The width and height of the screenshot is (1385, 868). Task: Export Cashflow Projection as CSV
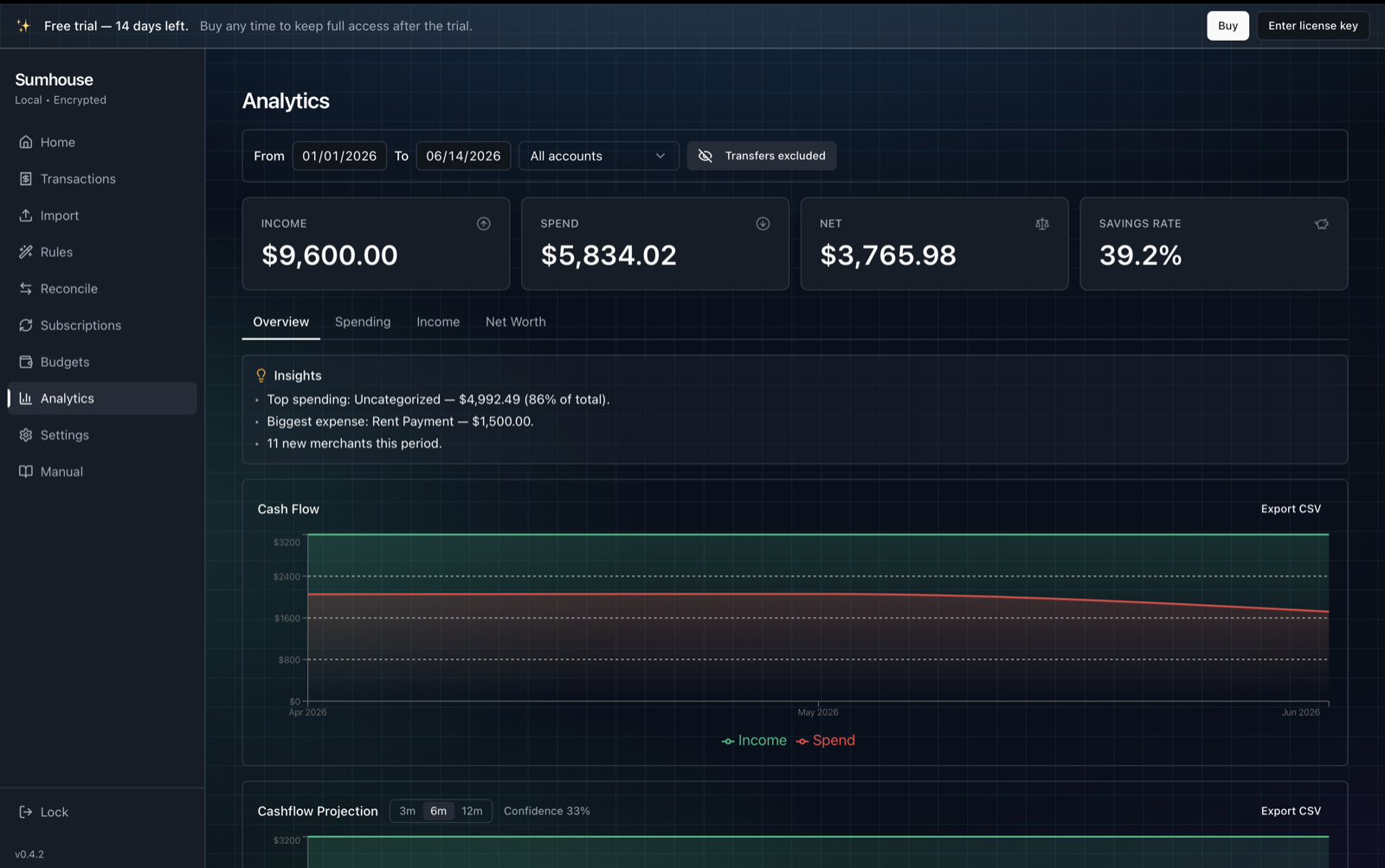click(1291, 811)
